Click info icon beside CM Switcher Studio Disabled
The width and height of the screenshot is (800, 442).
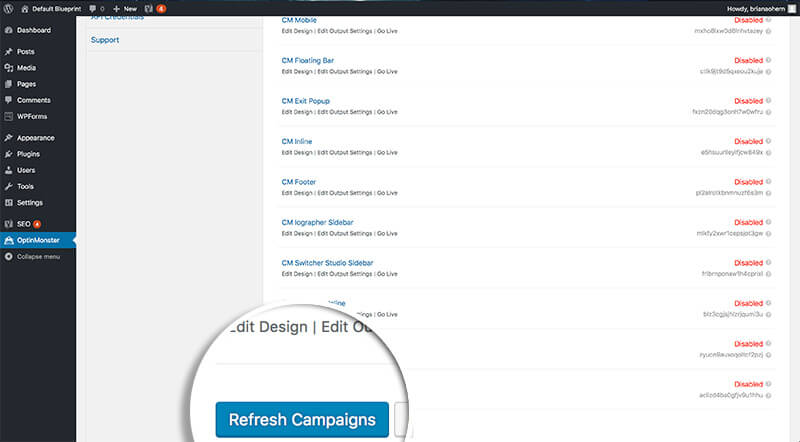pos(768,262)
